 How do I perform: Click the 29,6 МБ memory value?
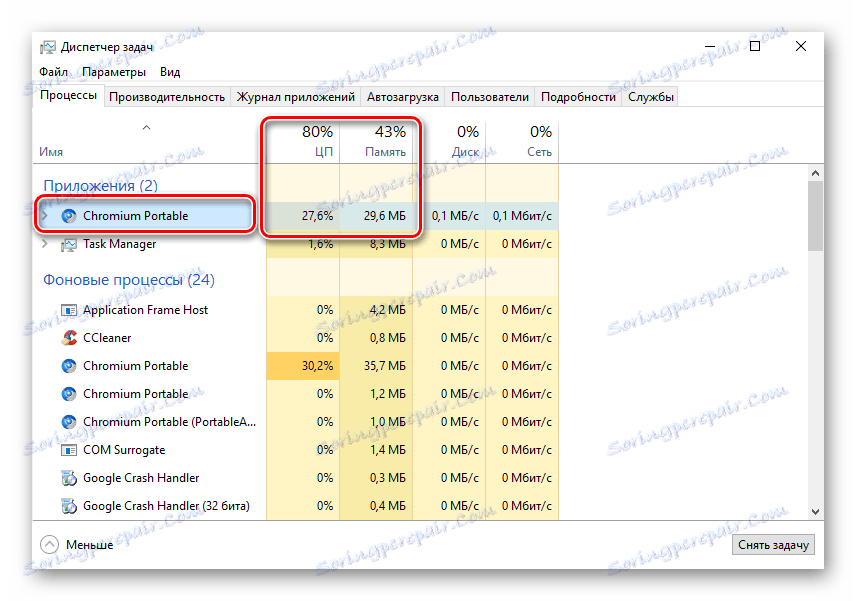tap(384, 216)
